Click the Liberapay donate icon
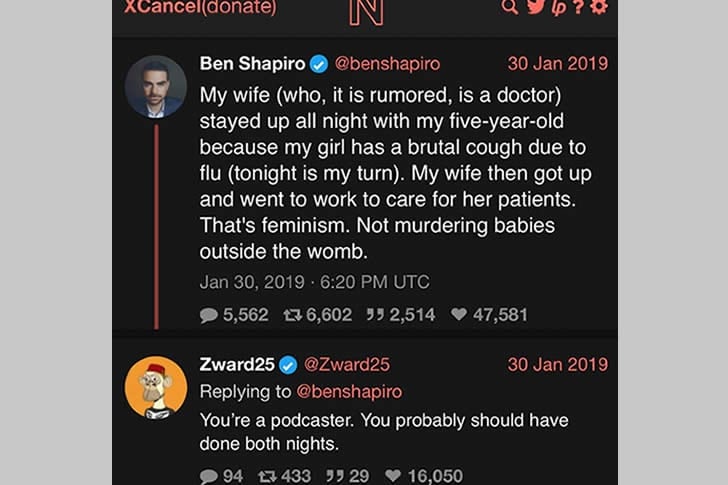 click(561, 7)
